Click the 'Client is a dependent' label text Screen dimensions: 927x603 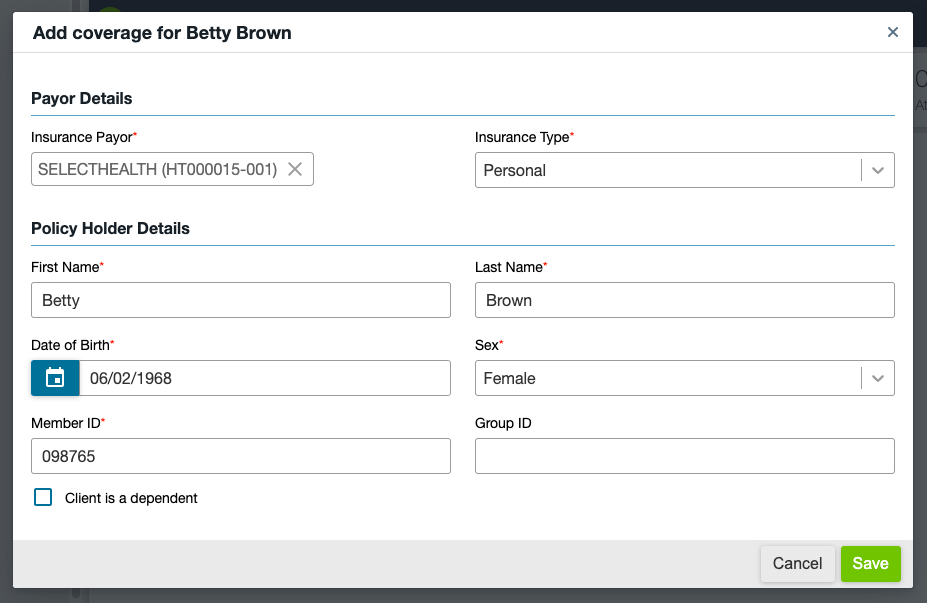pos(131,498)
